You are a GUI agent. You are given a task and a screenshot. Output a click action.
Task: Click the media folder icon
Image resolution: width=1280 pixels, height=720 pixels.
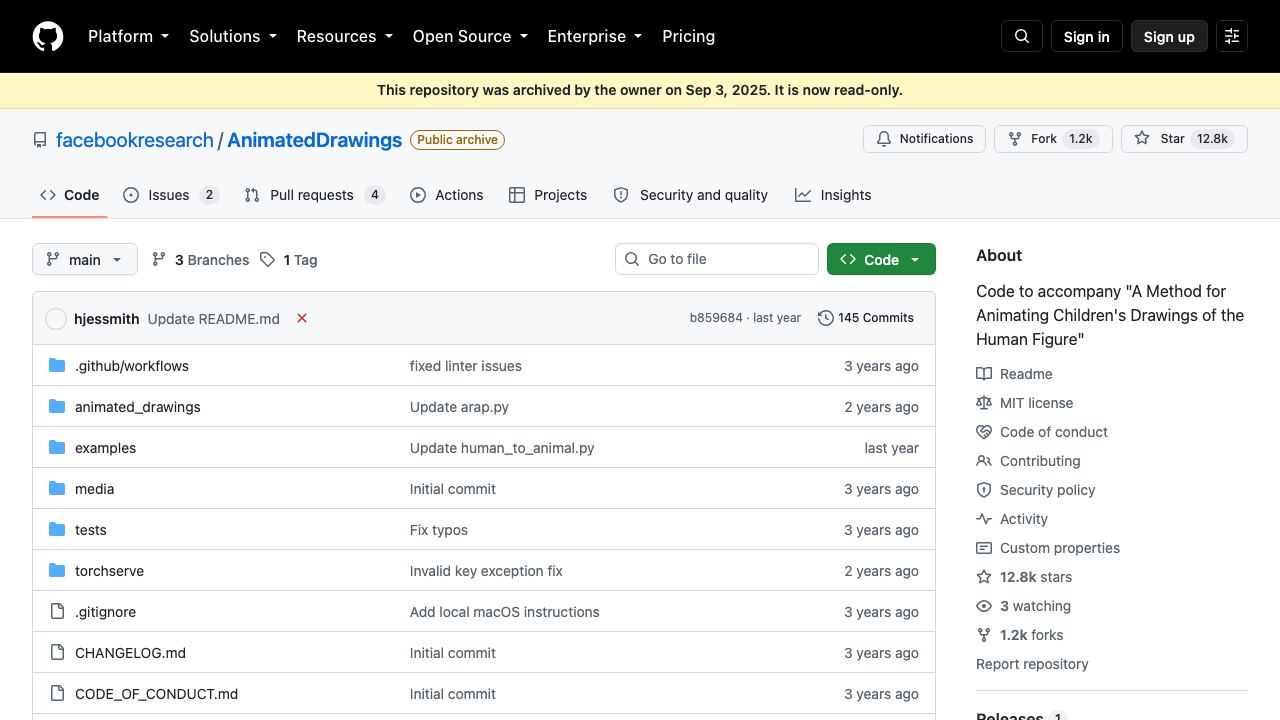click(x=57, y=489)
